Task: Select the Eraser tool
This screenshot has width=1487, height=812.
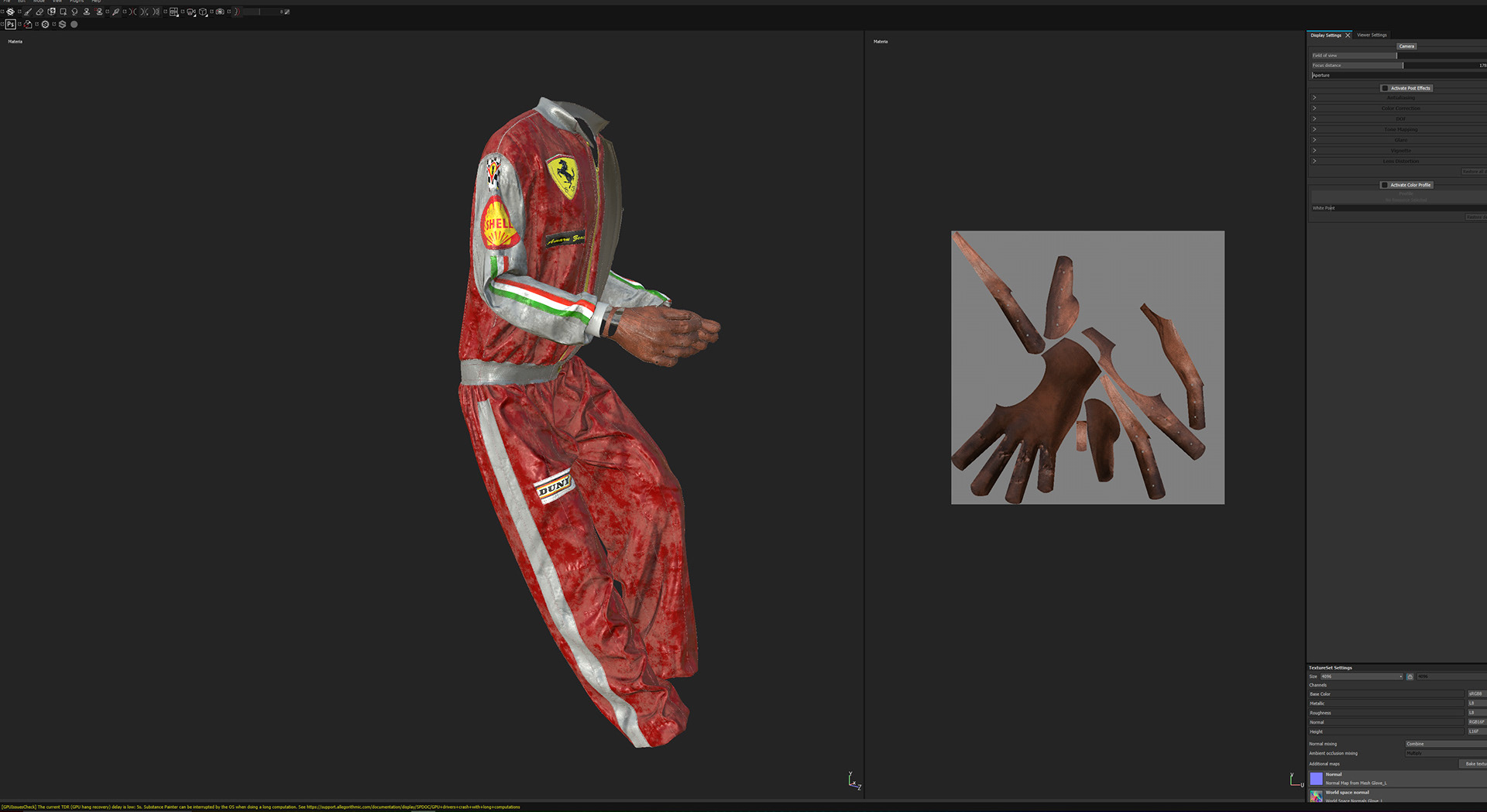Action: click(x=39, y=12)
